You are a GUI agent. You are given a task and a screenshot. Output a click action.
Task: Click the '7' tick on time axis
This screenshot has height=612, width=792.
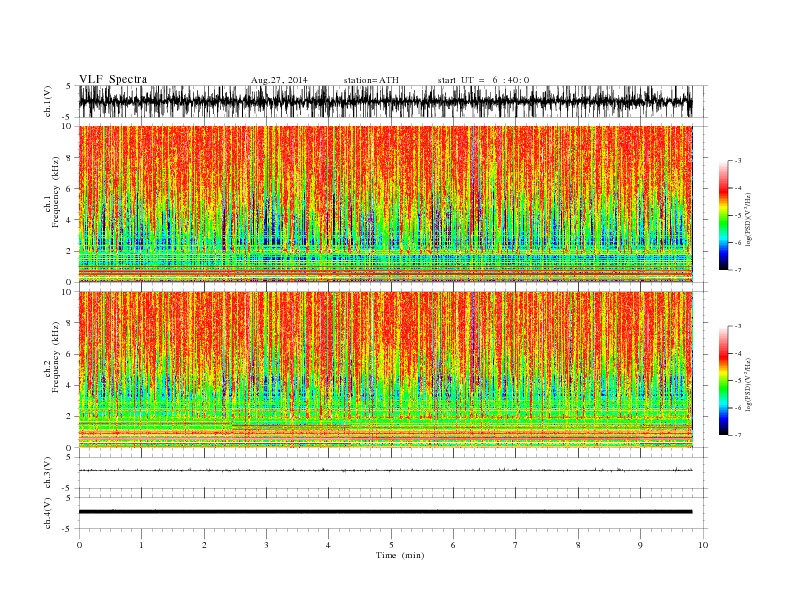[516, 545]
